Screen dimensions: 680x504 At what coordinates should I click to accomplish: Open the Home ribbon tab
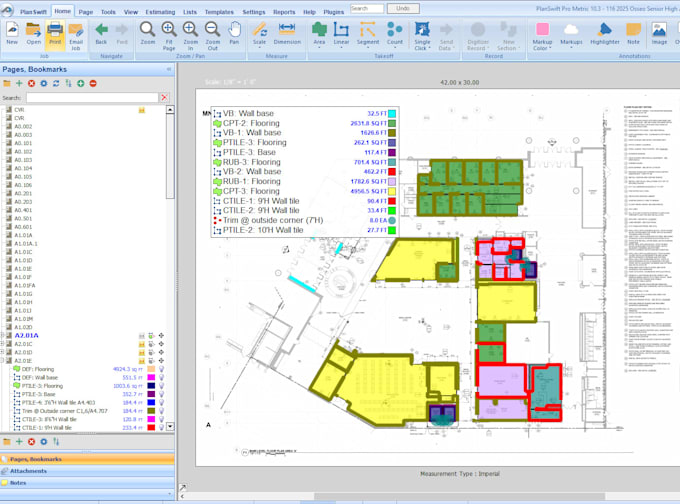pyautogui.click(x=62, y=11)
